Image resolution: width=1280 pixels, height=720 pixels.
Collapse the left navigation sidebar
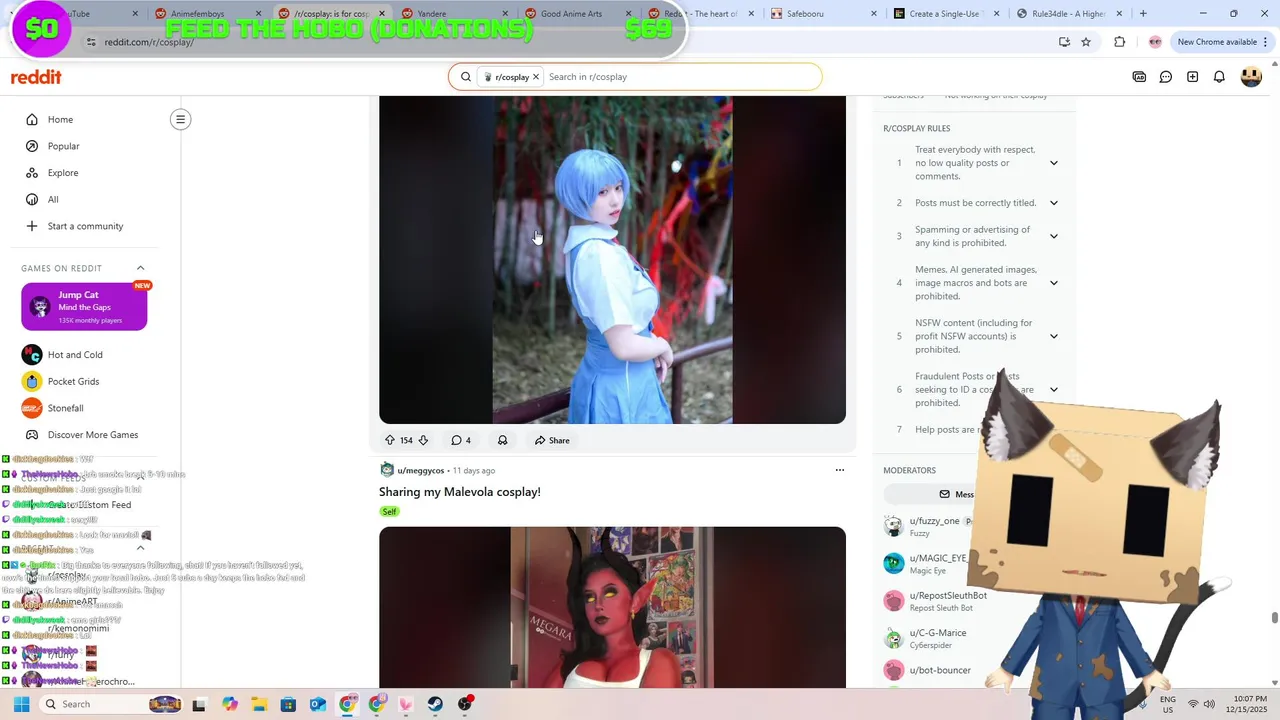pos(180,120)
